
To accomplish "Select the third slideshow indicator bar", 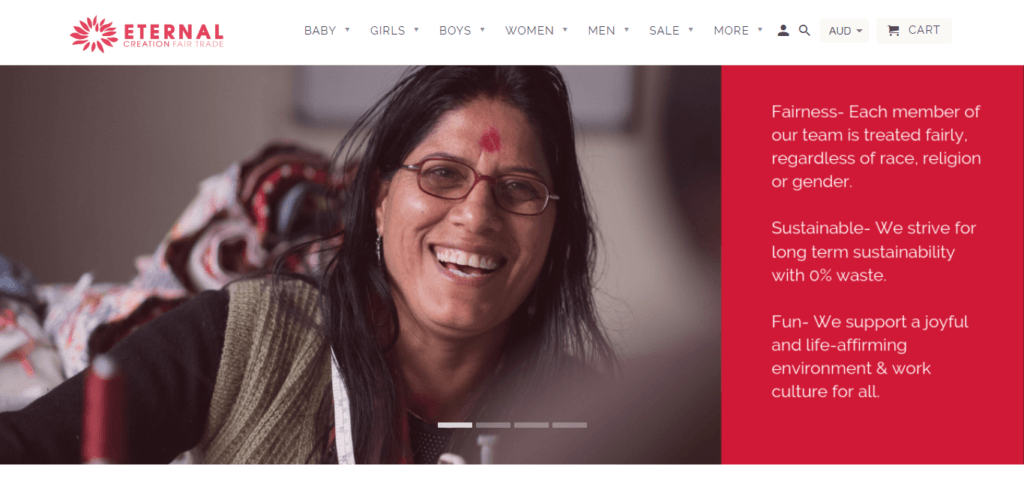I will 531,425.
